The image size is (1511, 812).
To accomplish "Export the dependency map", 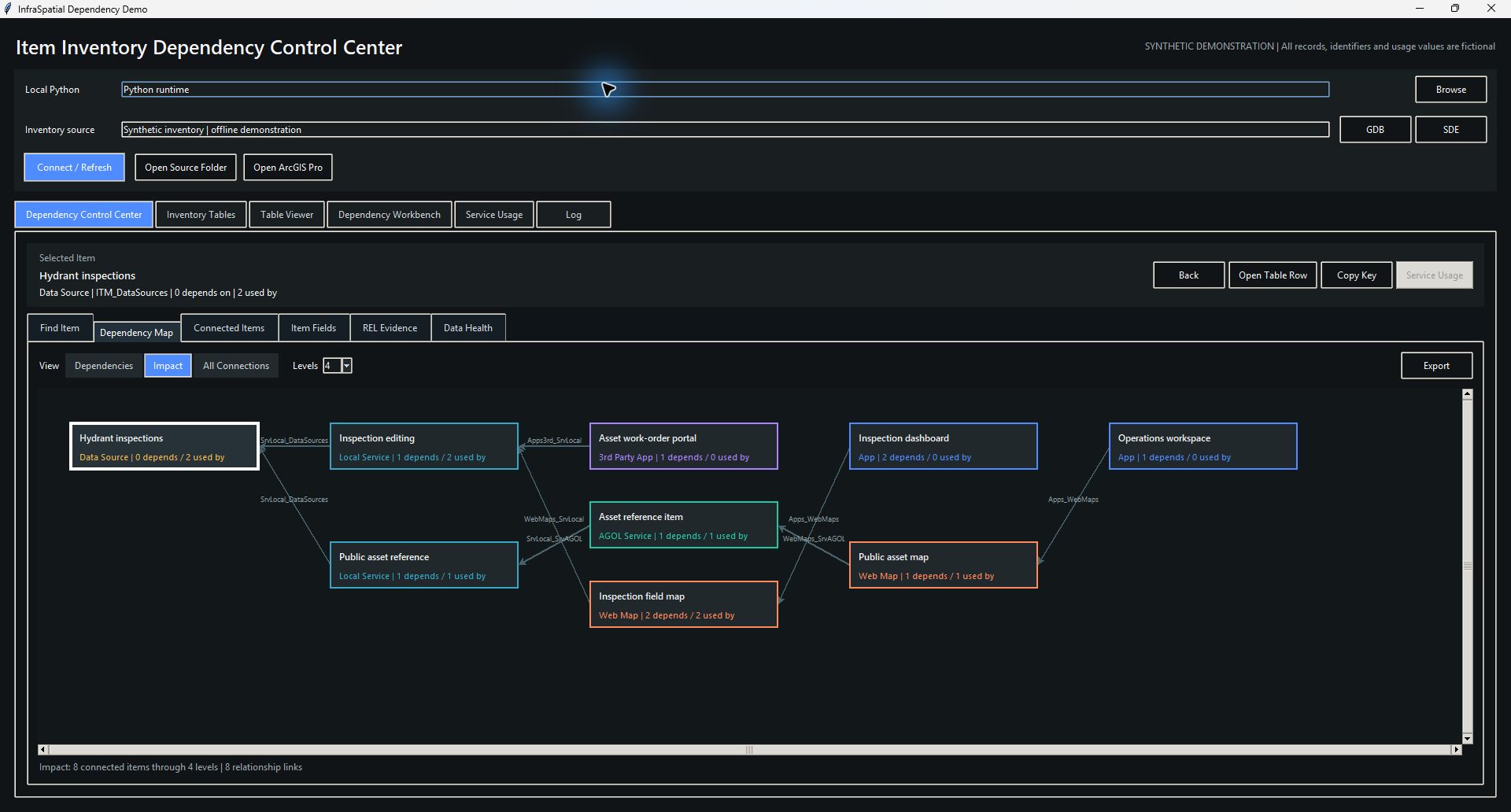I will [1437, 366].
